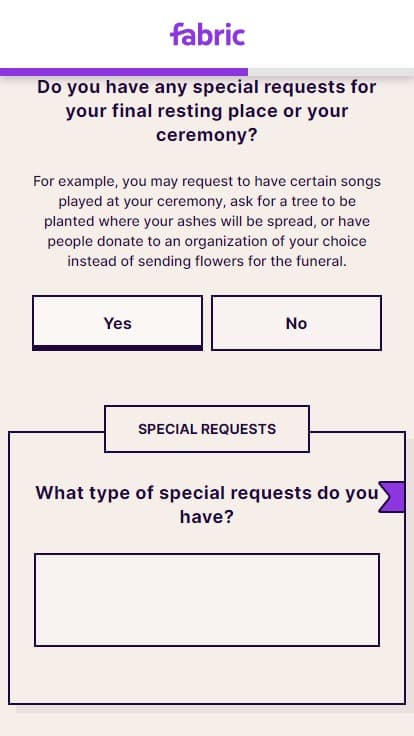The image size is (414, 736).
Task: Select the Yes answer option
Action: click(117, 323)
